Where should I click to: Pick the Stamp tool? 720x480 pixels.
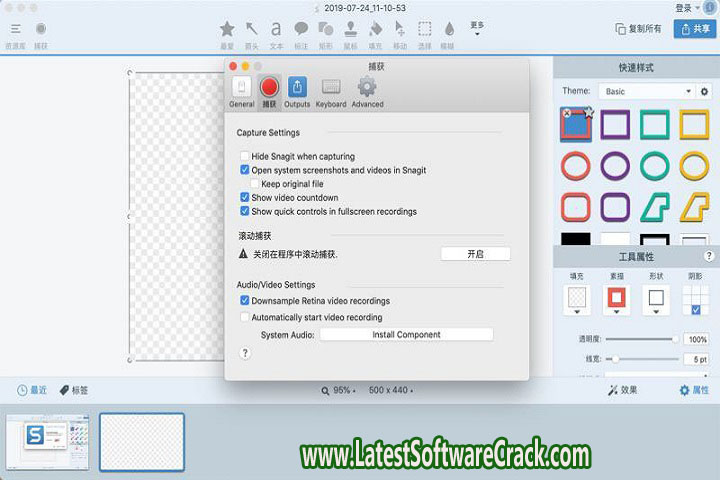[x=350, y=29]
